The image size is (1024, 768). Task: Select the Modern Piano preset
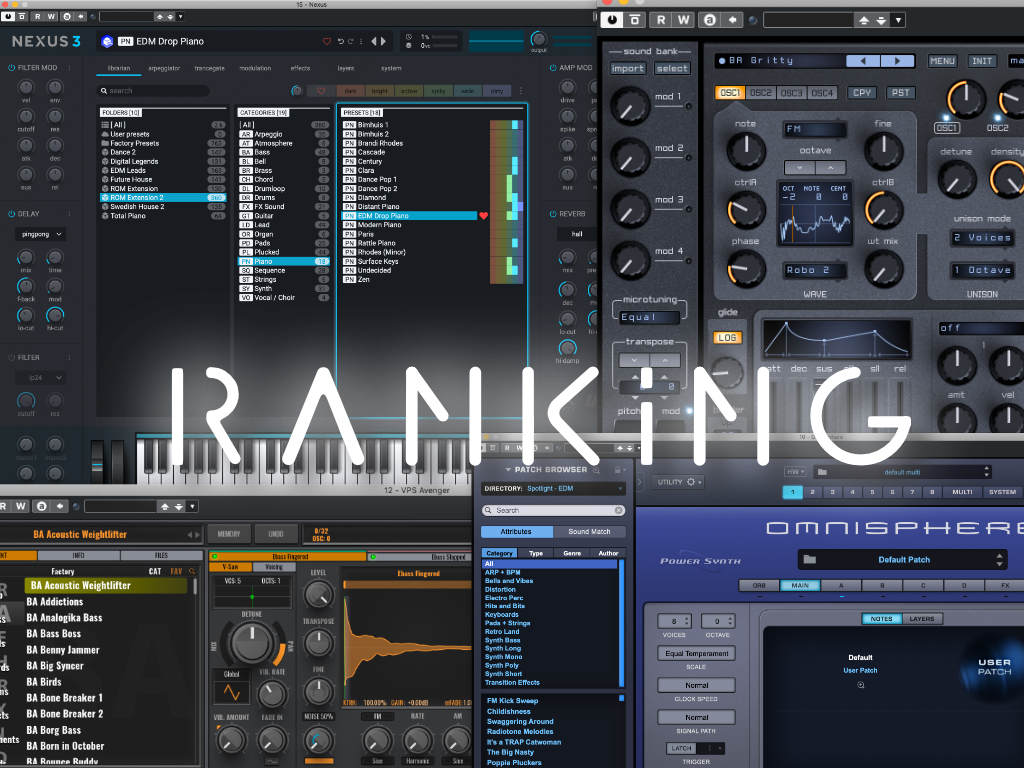coord(378,225)
